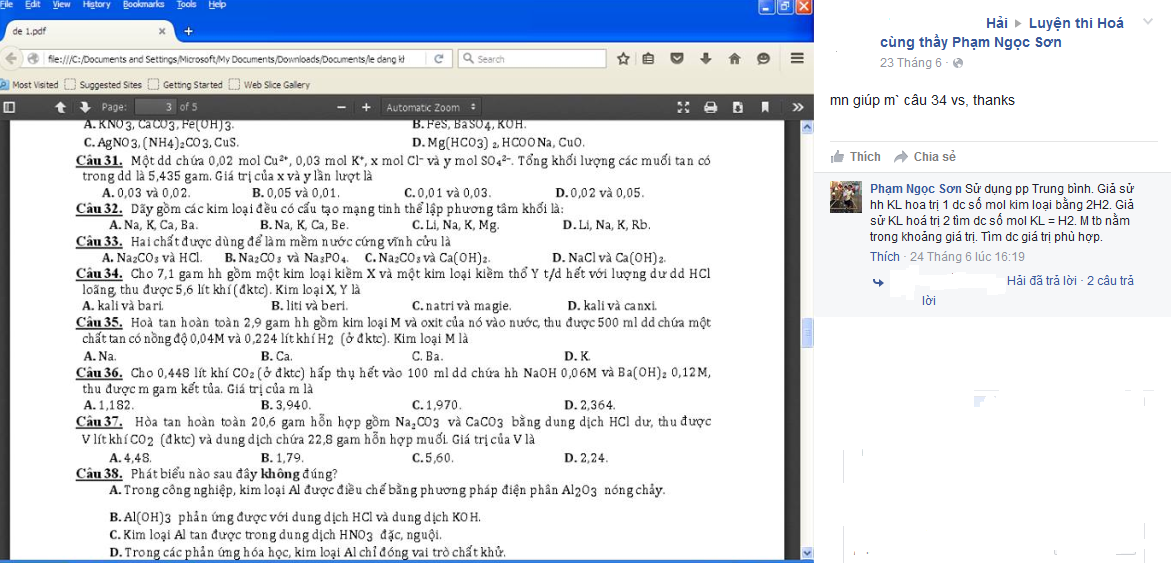This screenshot has width=1171, height=563.
Task: Open Phạm Ngọc Sơn commenter profile link
Action: point(916,187)
